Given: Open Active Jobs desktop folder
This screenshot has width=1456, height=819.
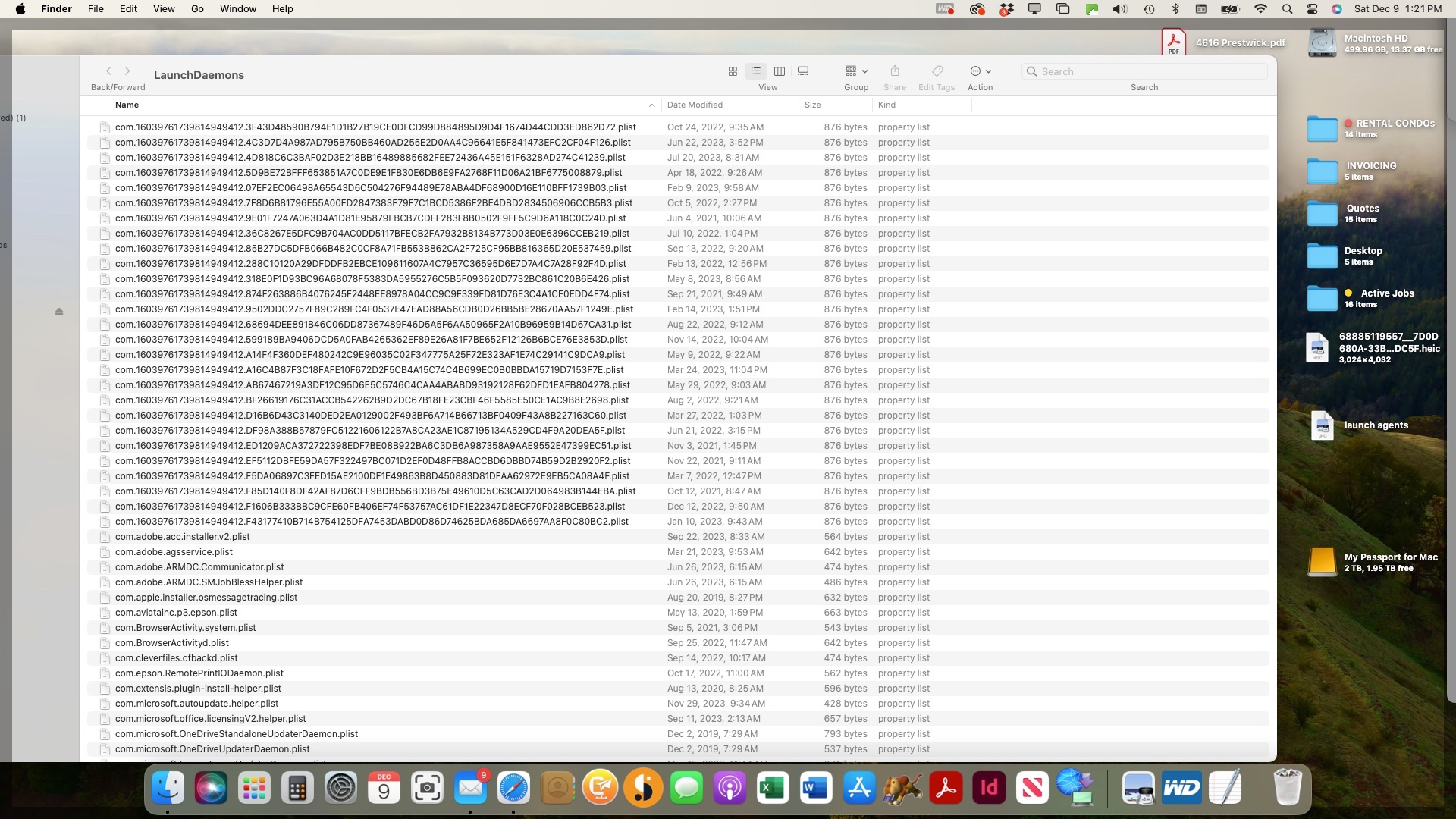Looking at the screenshot, I should [x=1322, y=299].
